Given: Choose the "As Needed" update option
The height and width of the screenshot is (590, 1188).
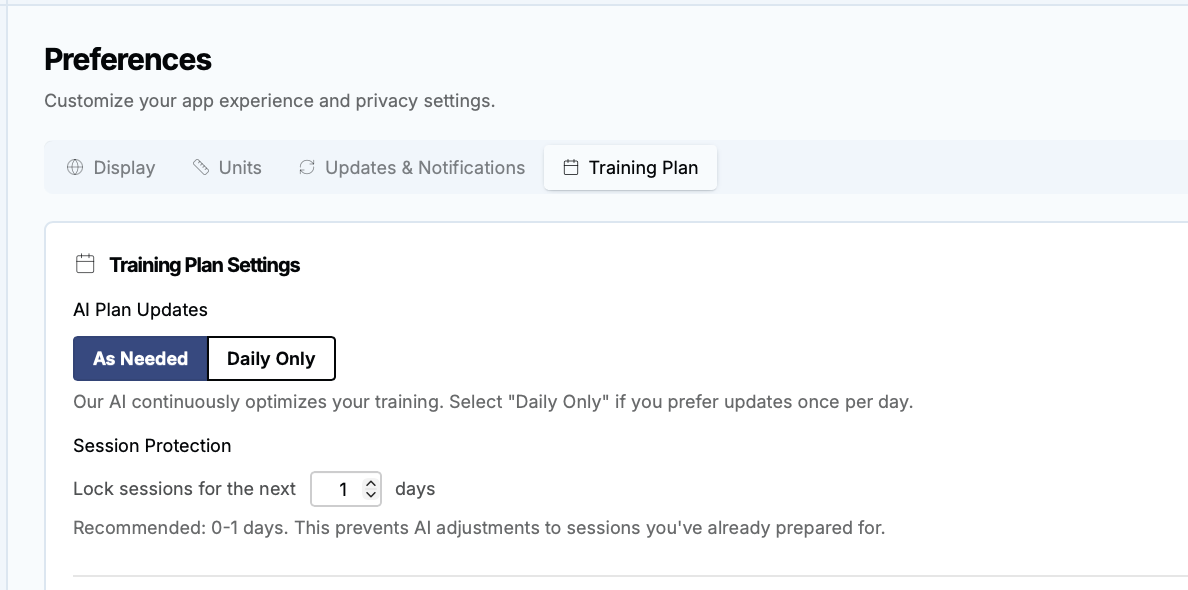Looking at the screenshot, I should (140, 359).
